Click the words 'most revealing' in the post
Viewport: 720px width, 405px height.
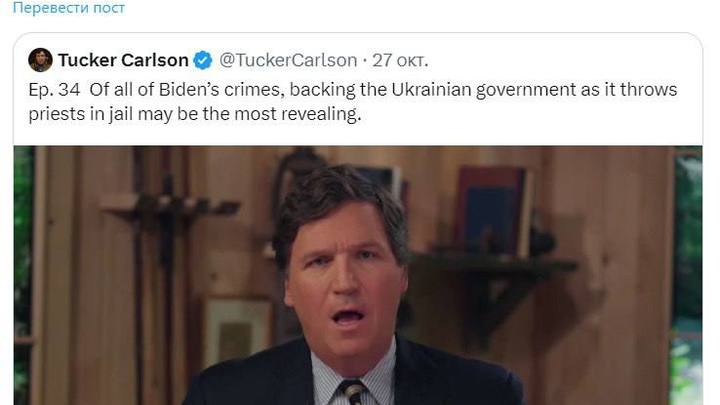pyautogui.click(x=298, y=114)
